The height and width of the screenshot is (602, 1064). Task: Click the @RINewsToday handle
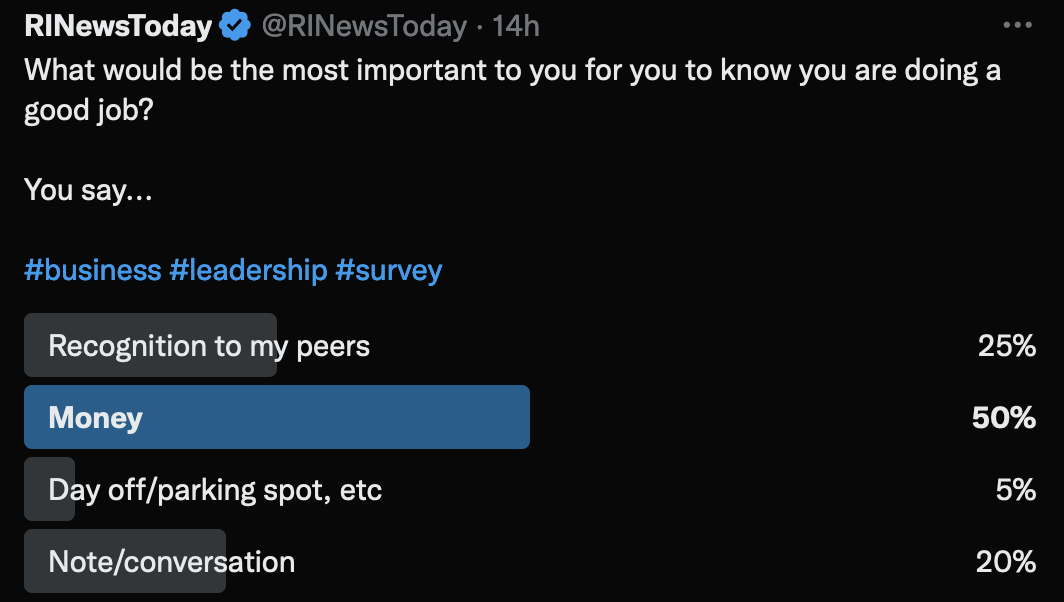tap(364, 26)
